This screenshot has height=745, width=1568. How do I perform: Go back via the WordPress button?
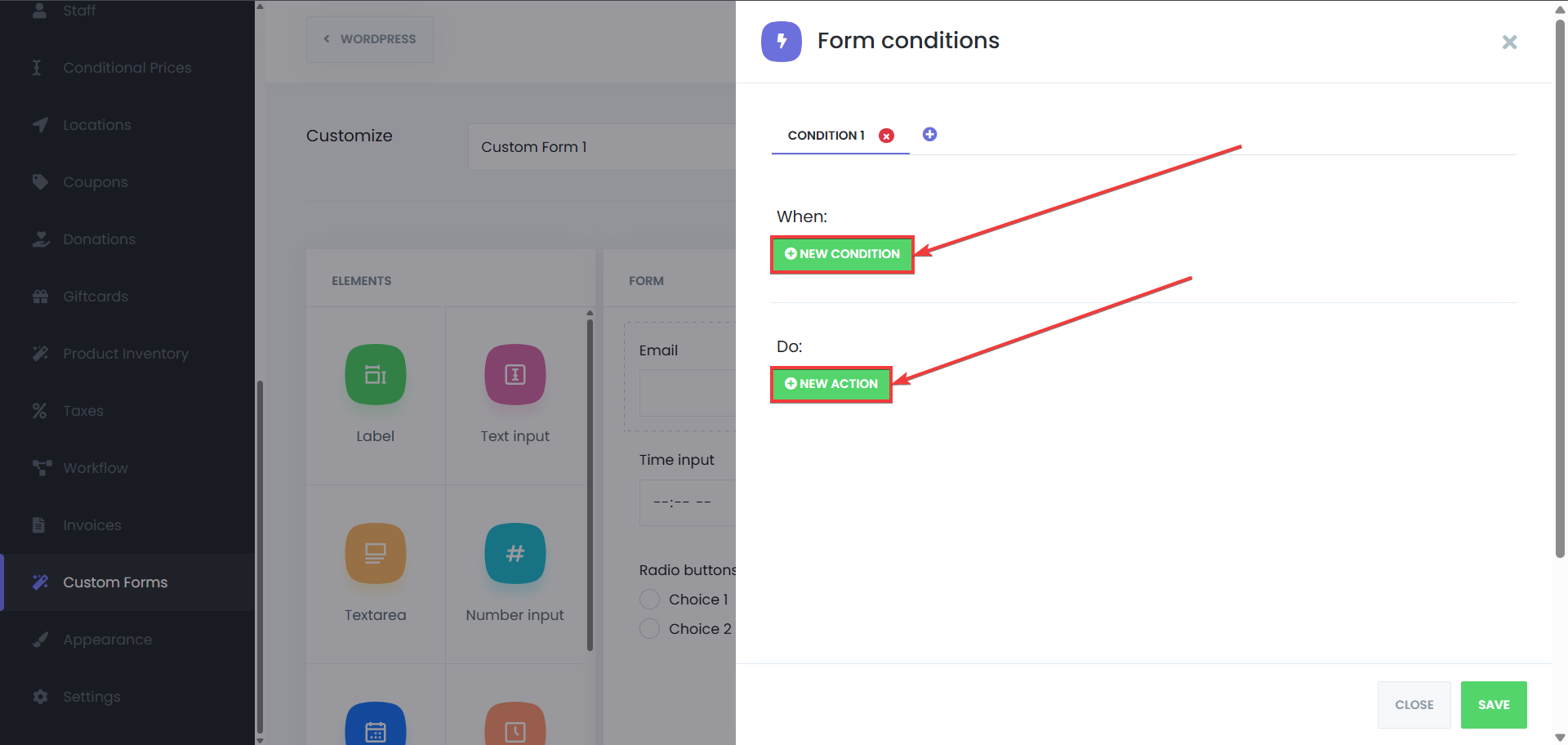pyautogui.click(x=369, y=39)
